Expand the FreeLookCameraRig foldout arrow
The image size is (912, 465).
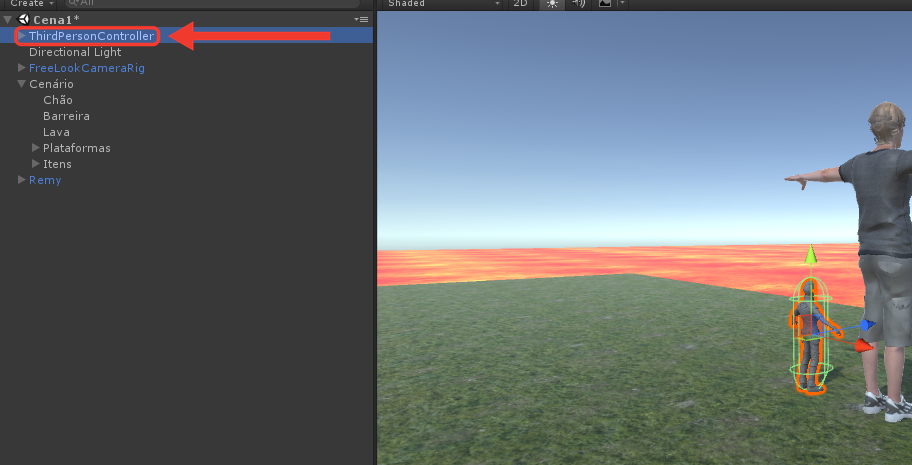pyautogui.click(x=22, y=68)
